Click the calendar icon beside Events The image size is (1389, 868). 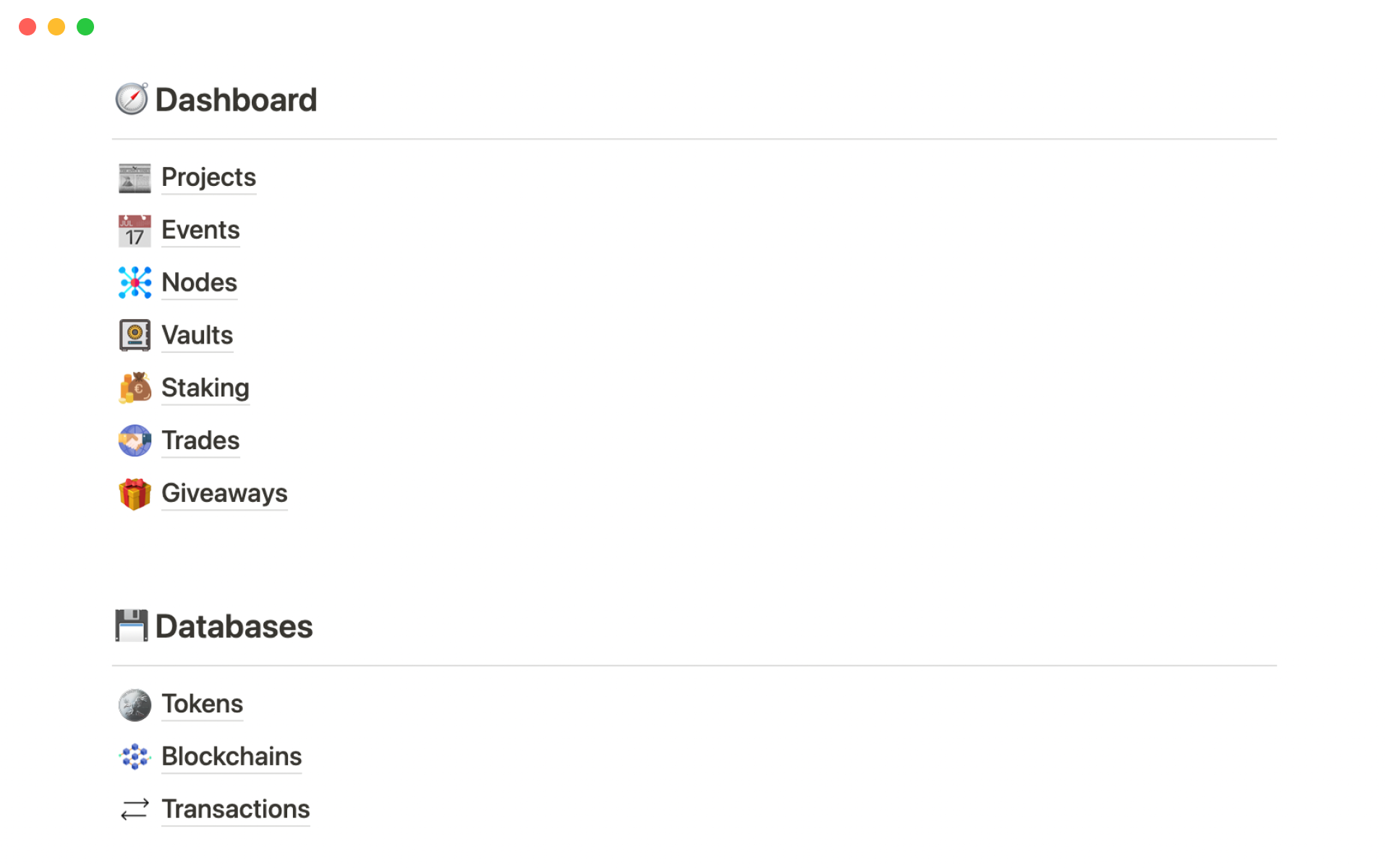(135, 231)
